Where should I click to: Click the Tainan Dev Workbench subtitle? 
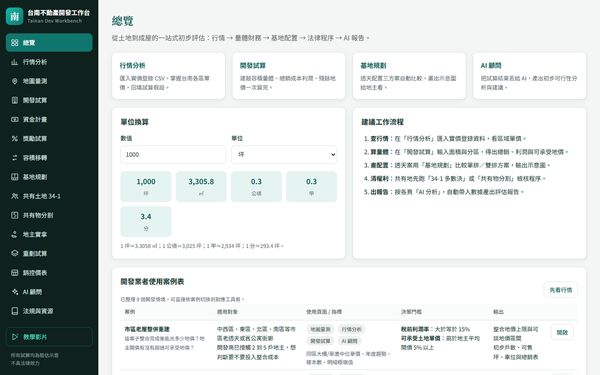54,21
